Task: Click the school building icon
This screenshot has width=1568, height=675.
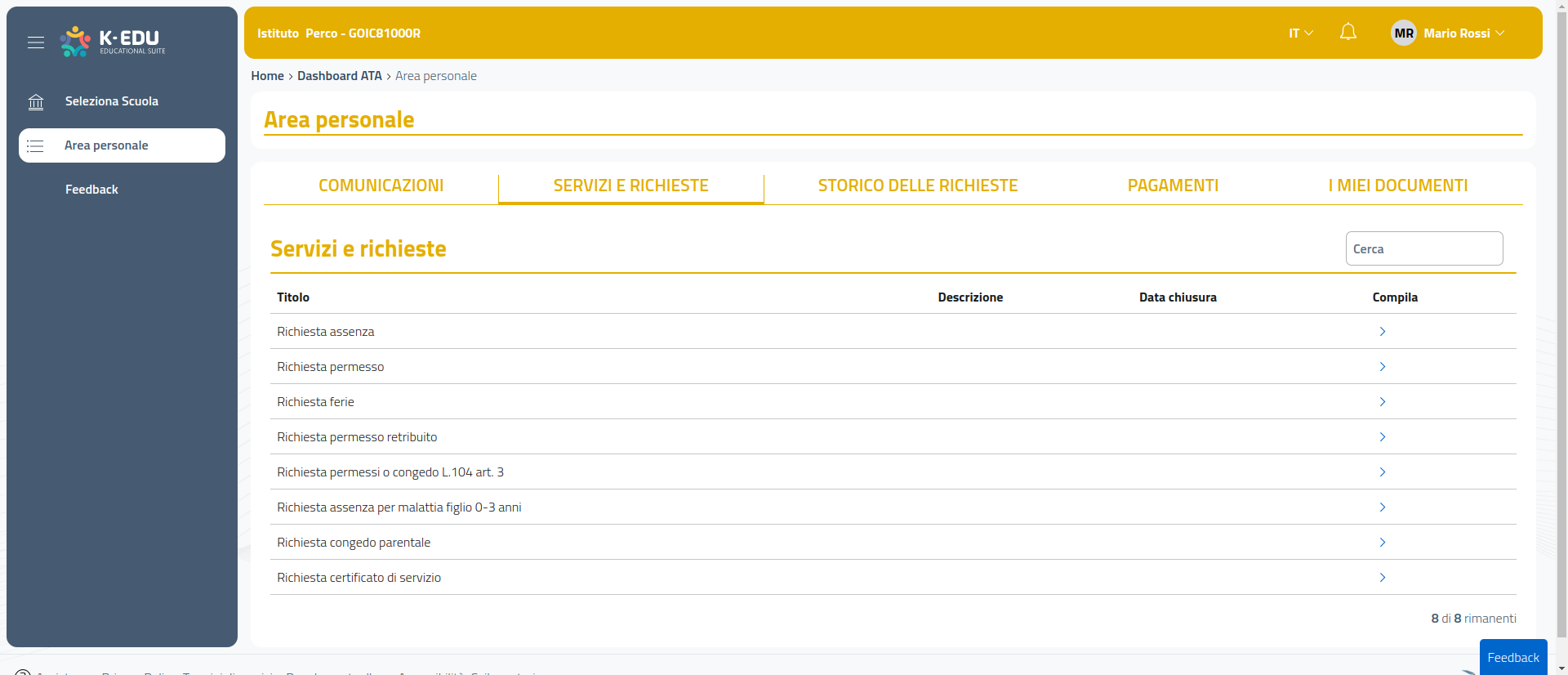Action: coord(36,102)
